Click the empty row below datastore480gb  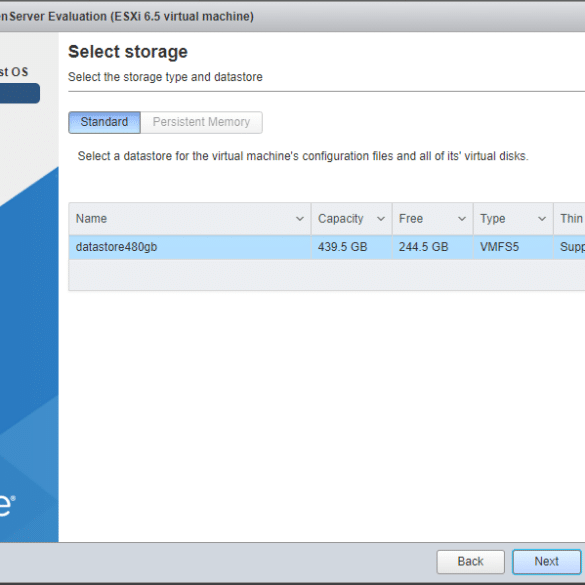point(326,275)
